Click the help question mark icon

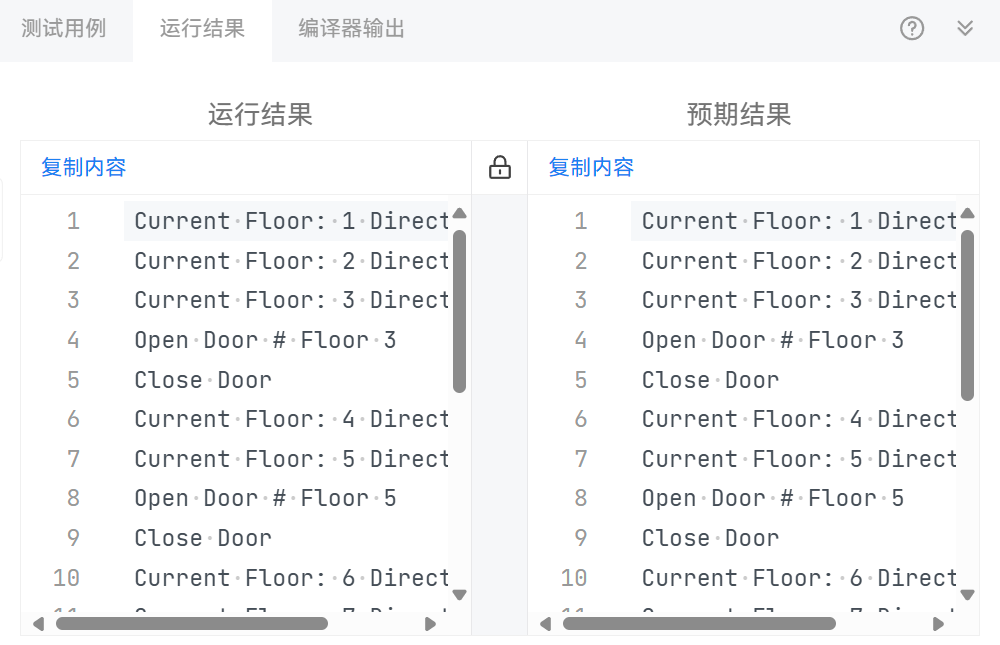pyautogui.click(x=912, y=28)
